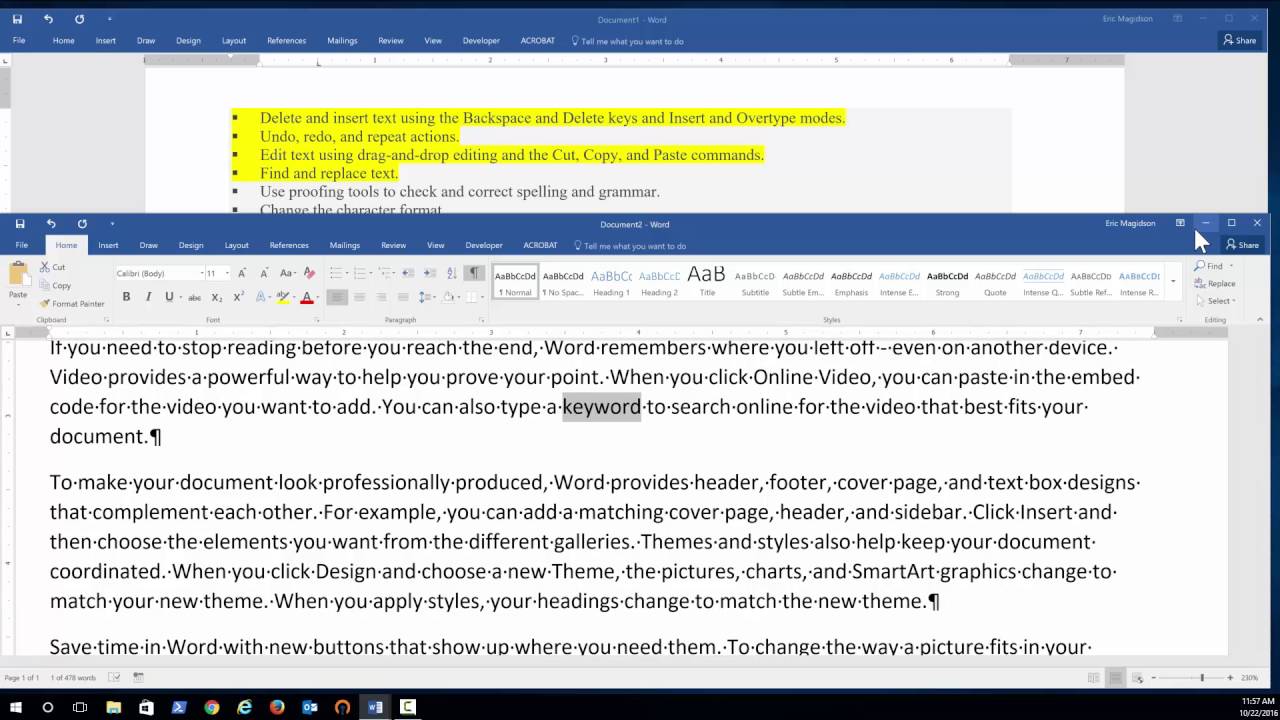
Task: Decrease font size with the shrink font icon
Action: pos(265,273)
